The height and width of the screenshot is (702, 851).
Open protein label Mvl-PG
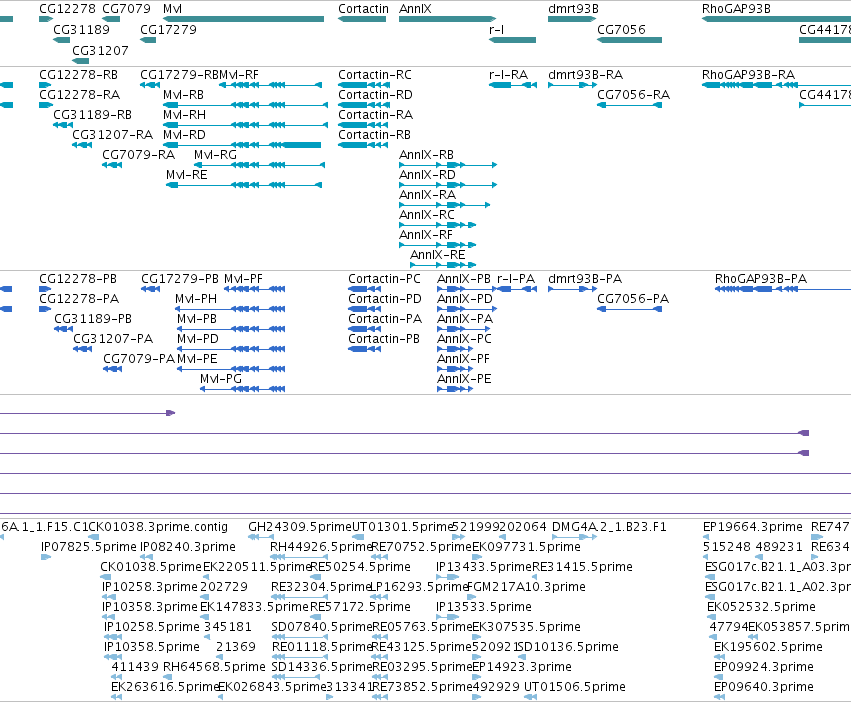coord(221,379)
